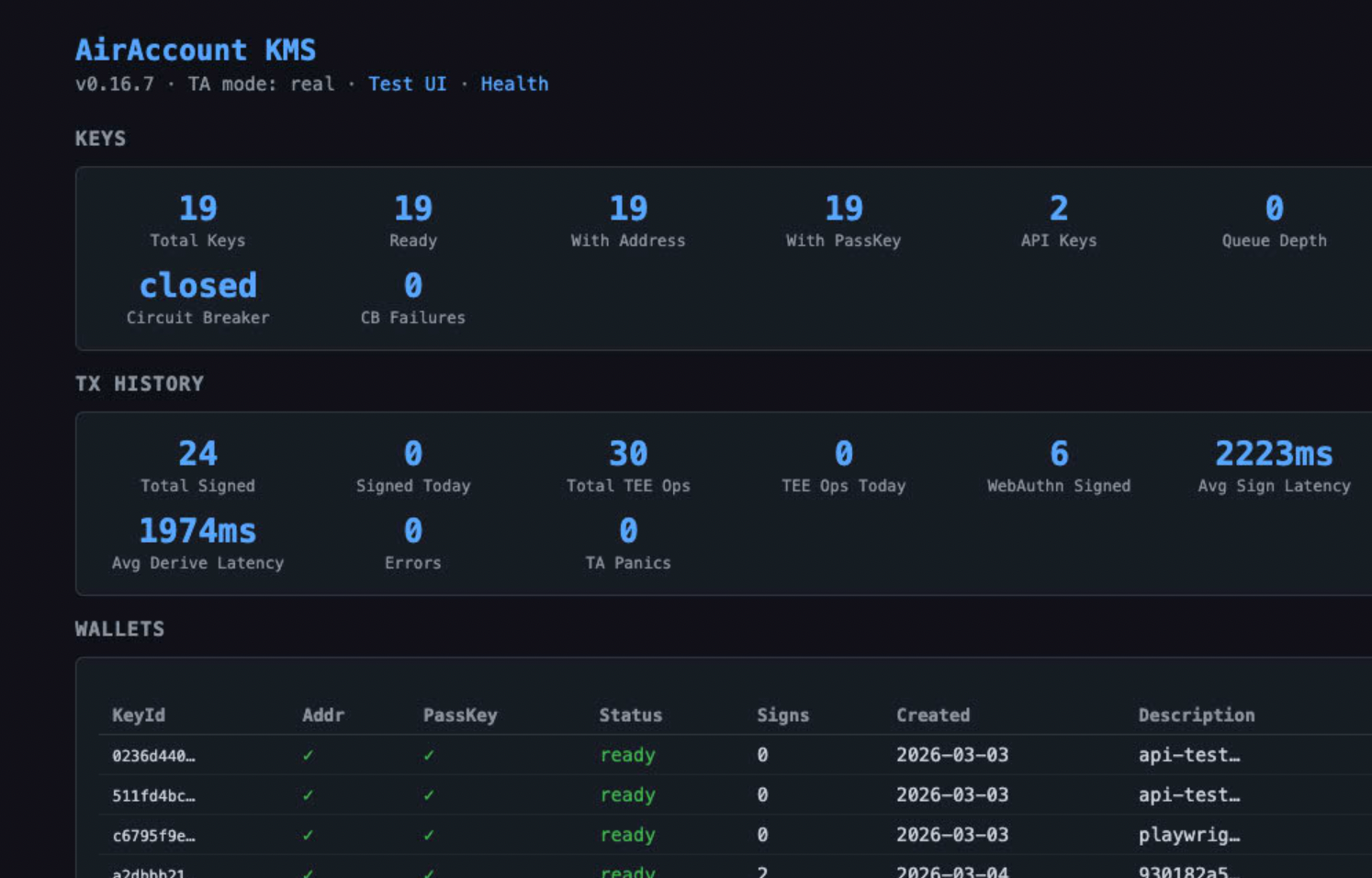
Task: Toggle the ready status of key 0236d440
Action: [x=628, y=755]
